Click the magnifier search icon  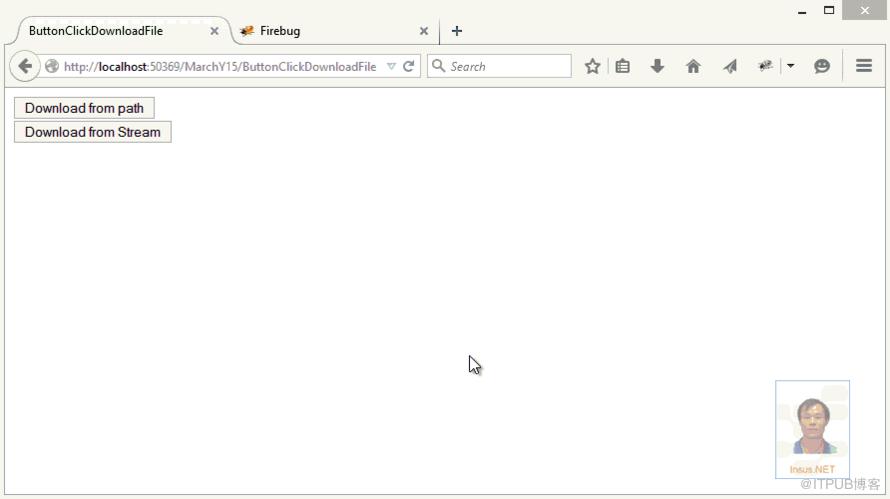tap(438, 66)
